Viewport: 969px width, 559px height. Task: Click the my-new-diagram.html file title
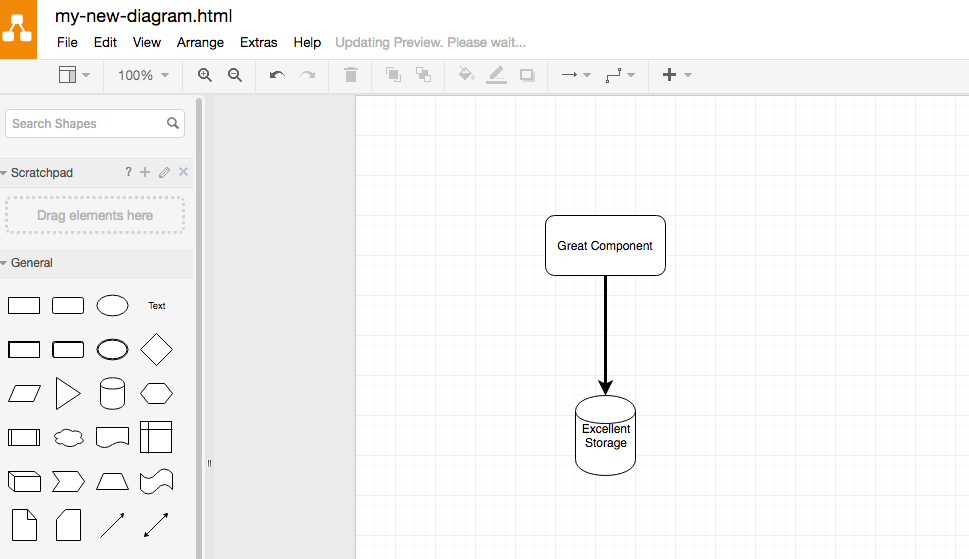tap(143, 16)
